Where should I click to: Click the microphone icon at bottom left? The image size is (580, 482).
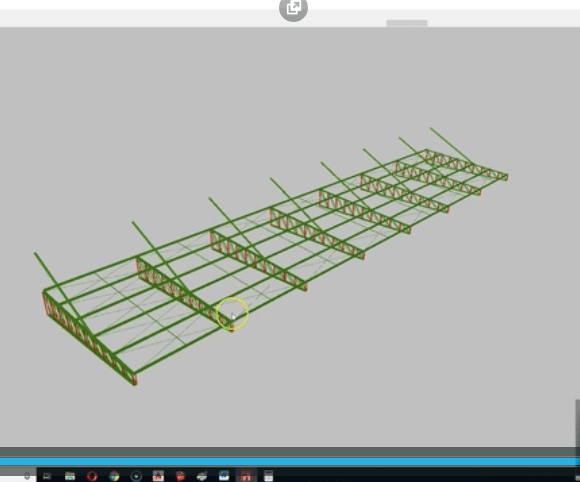point(27,476)
